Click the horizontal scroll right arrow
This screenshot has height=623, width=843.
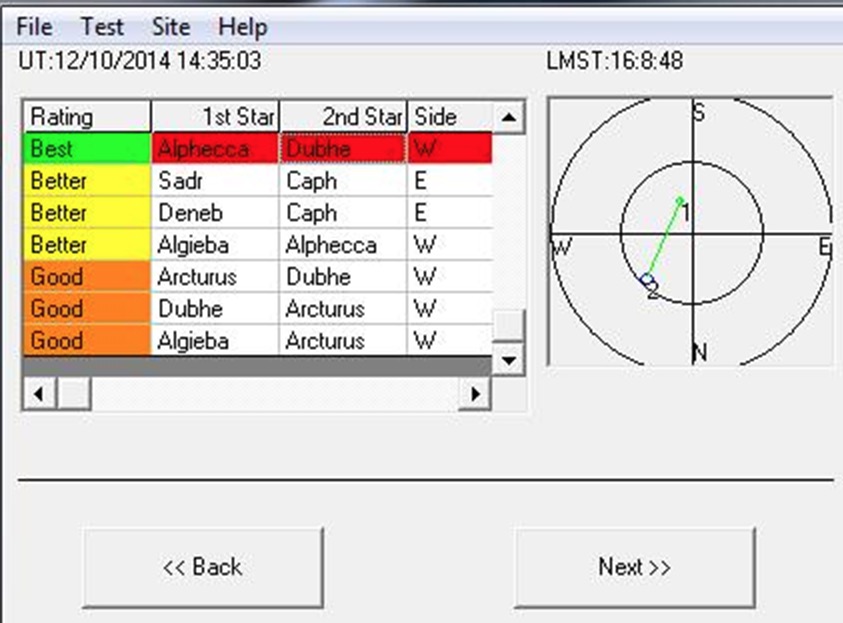(x=475, y=394)
